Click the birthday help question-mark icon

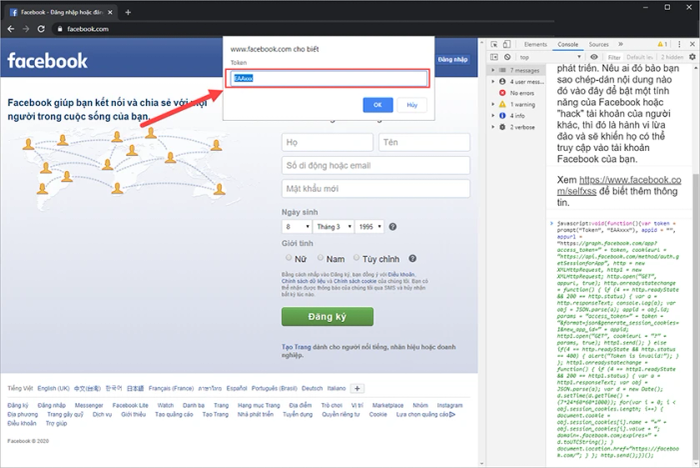393,227
